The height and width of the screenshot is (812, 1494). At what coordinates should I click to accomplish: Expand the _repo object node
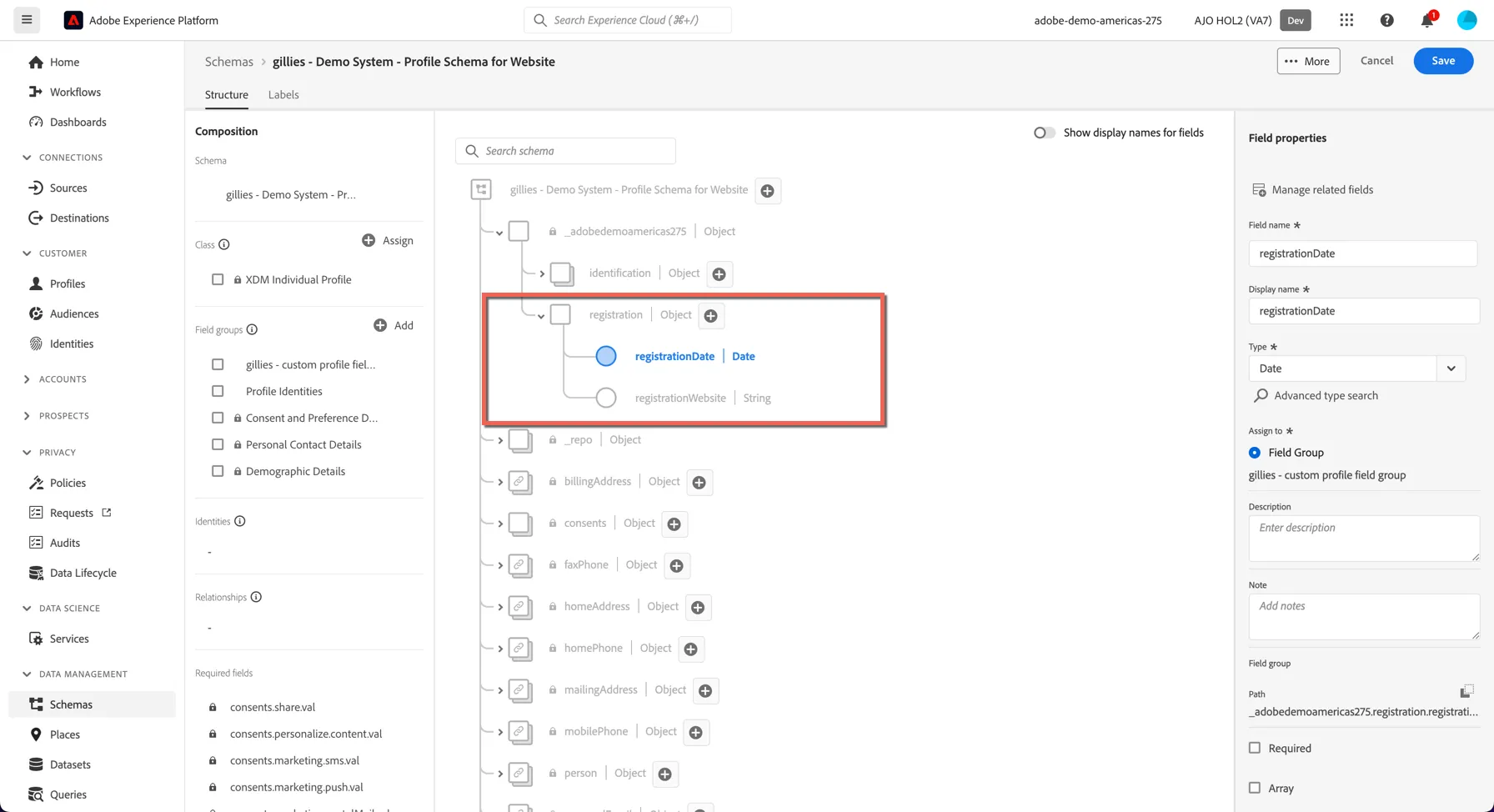500,440
